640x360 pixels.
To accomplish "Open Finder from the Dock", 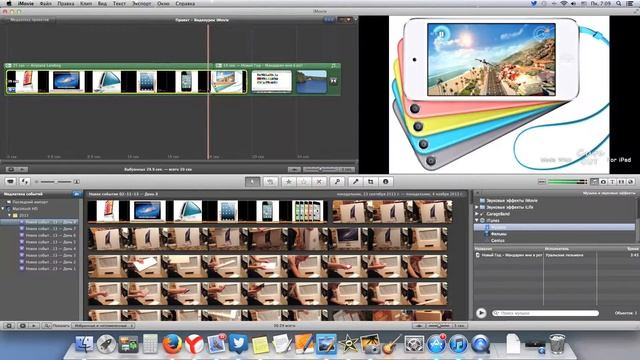I will click(x=84, y=344).
